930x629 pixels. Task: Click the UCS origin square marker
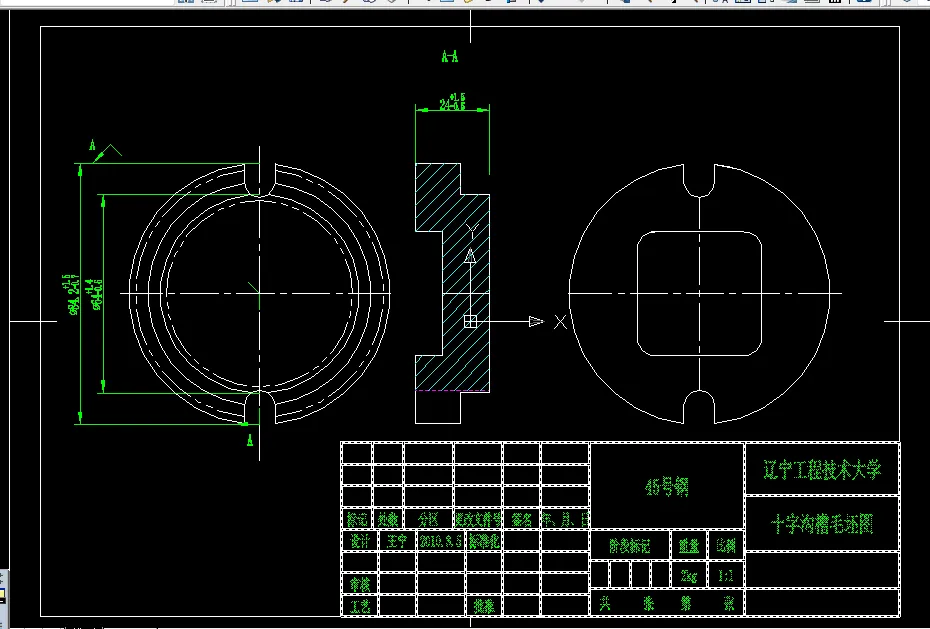[x=470, y=321]
